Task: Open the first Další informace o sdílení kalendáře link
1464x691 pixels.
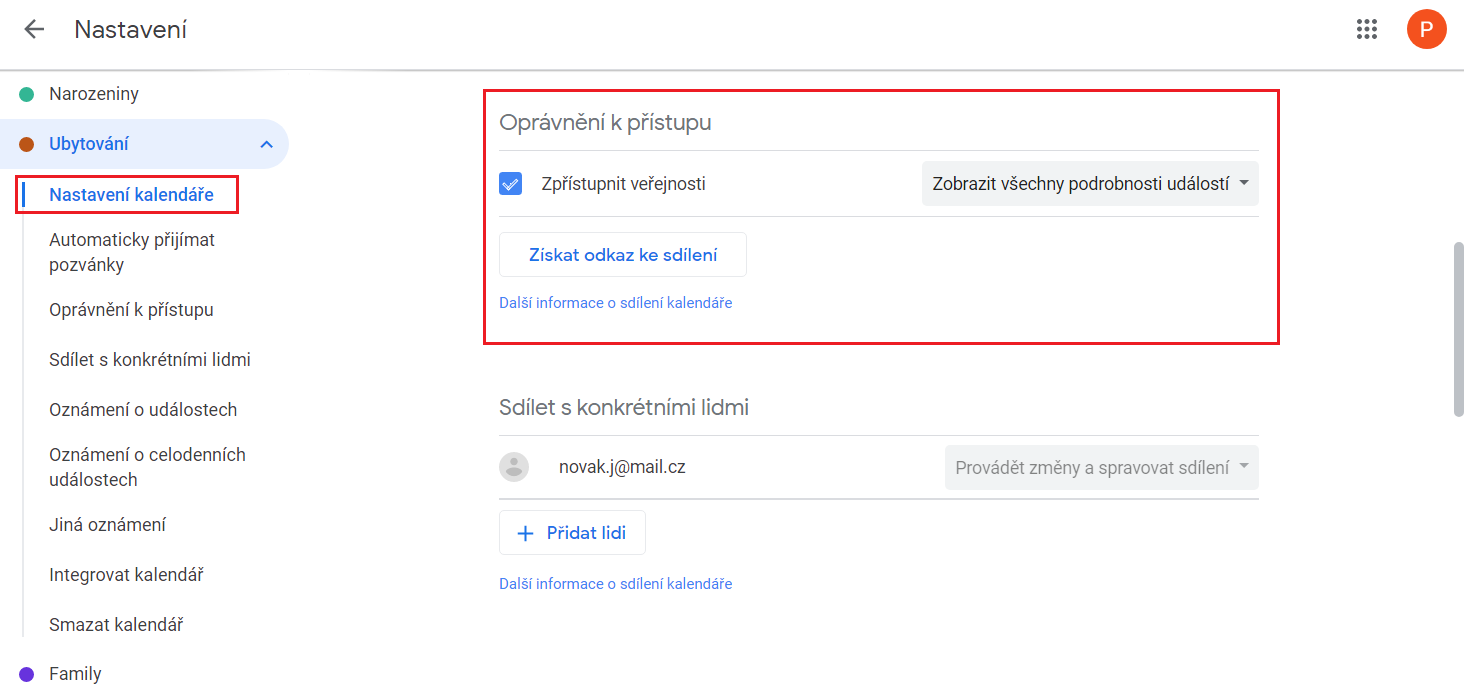Action: (x=615, y=302)
